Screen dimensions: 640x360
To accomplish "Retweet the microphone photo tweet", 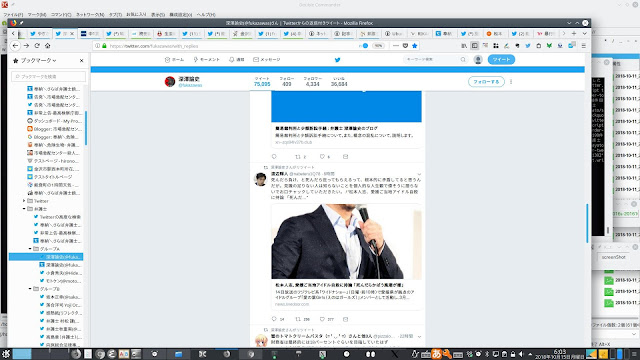I will 298,319.
